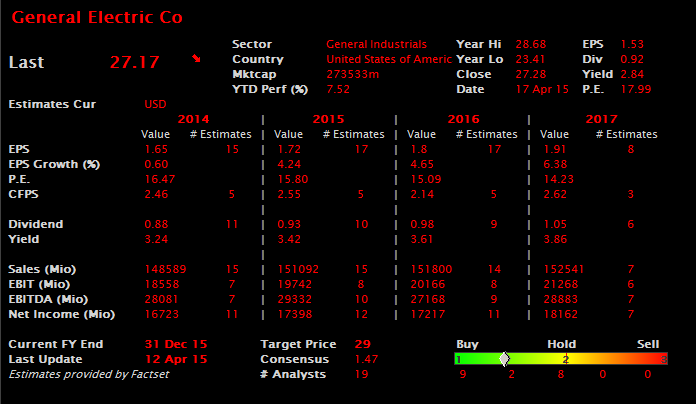Click 2015 EPS value 1.72

[289, 150]
